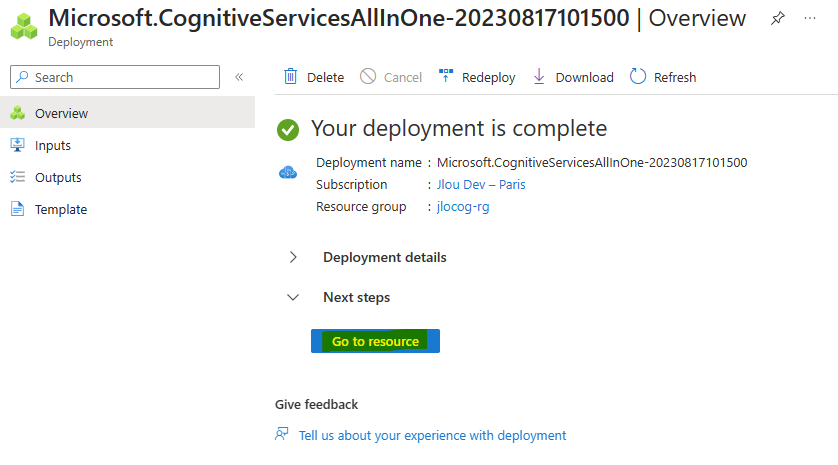838x465 pixels.
Task: Click the page title Microsoft.CognitiveServicesAllInOne
Action: [339, 18]
